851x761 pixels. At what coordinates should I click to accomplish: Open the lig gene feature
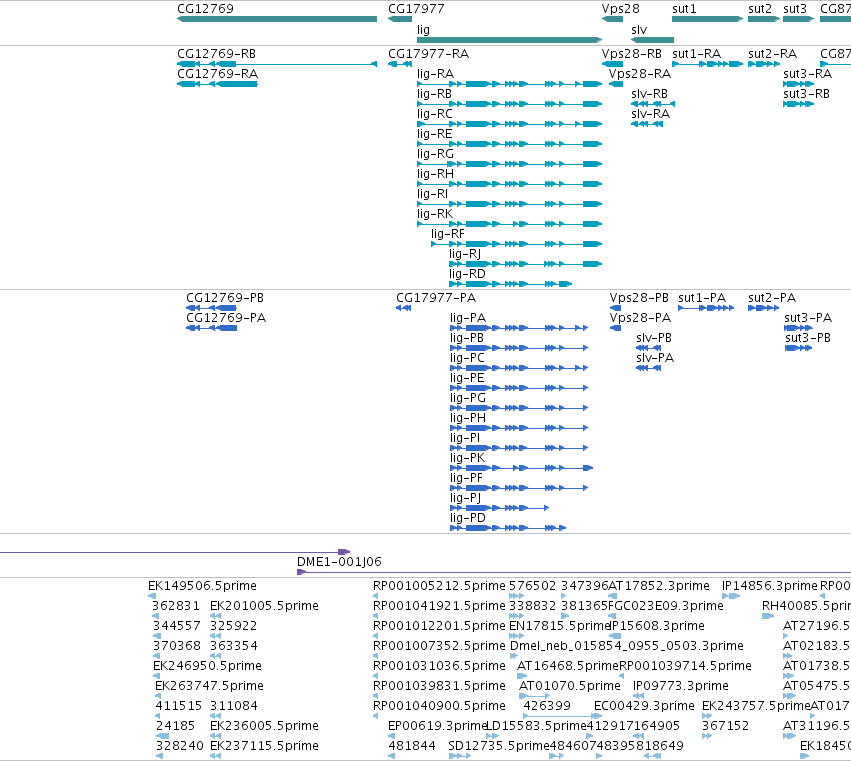(x=510, y=40)
